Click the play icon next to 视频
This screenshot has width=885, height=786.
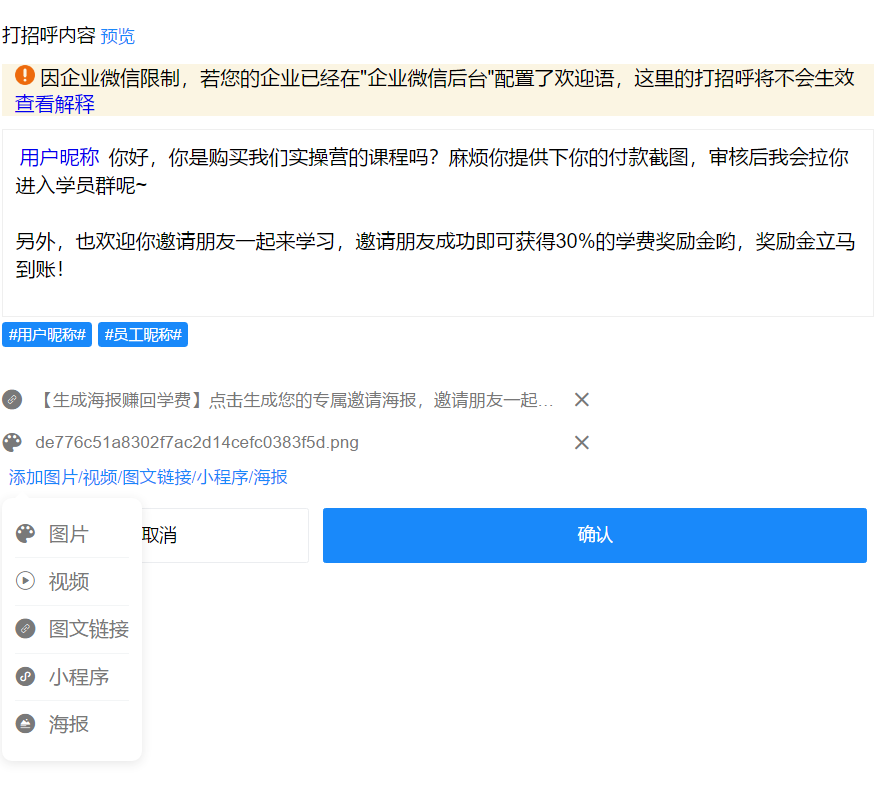click(25, 581)
